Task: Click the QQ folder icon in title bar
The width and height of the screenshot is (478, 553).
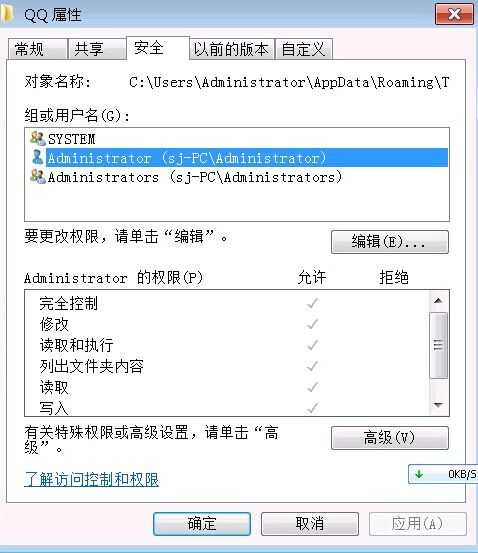Action: pyautogui.click(x=7, y=14)
